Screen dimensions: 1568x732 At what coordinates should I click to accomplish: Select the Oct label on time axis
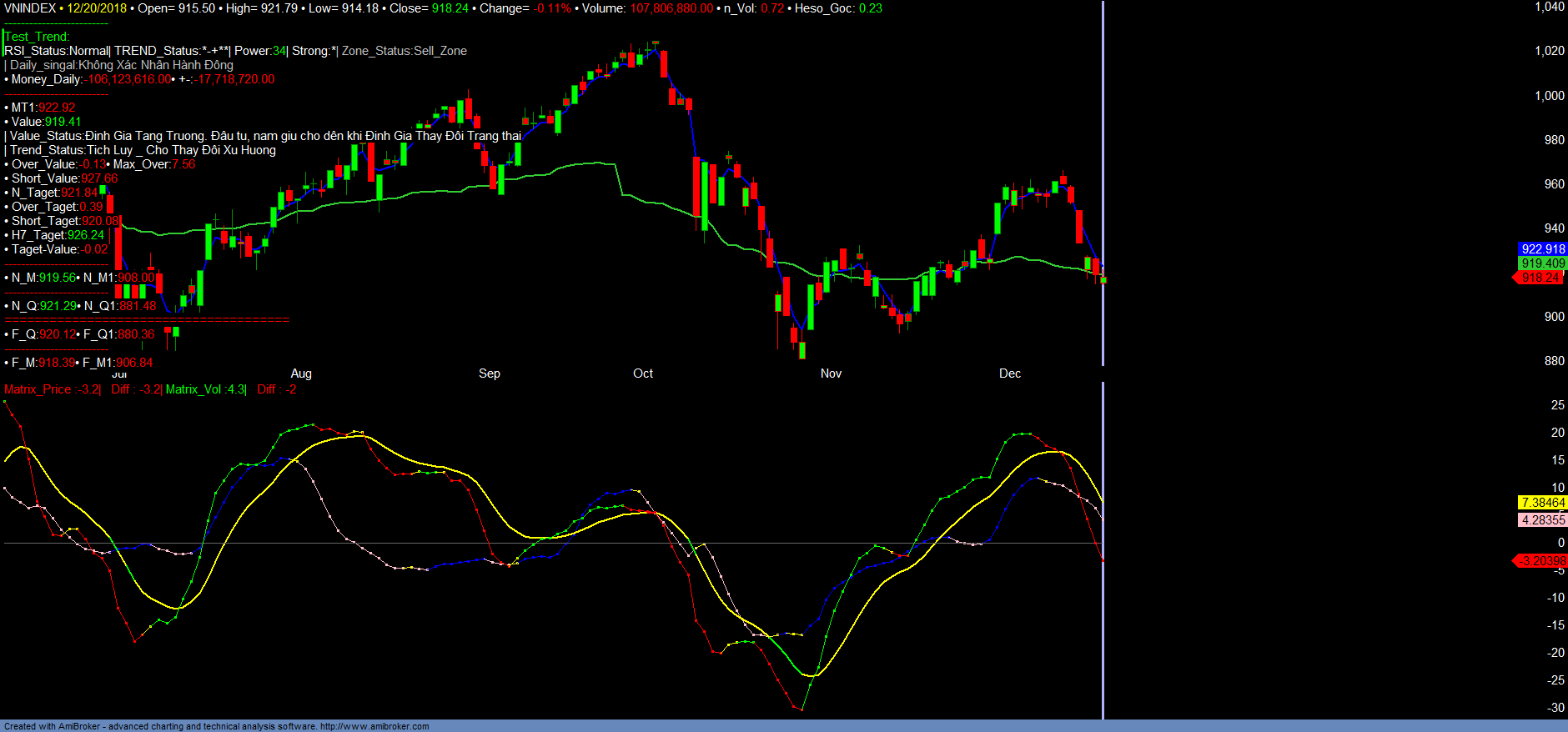pos(643,374)
